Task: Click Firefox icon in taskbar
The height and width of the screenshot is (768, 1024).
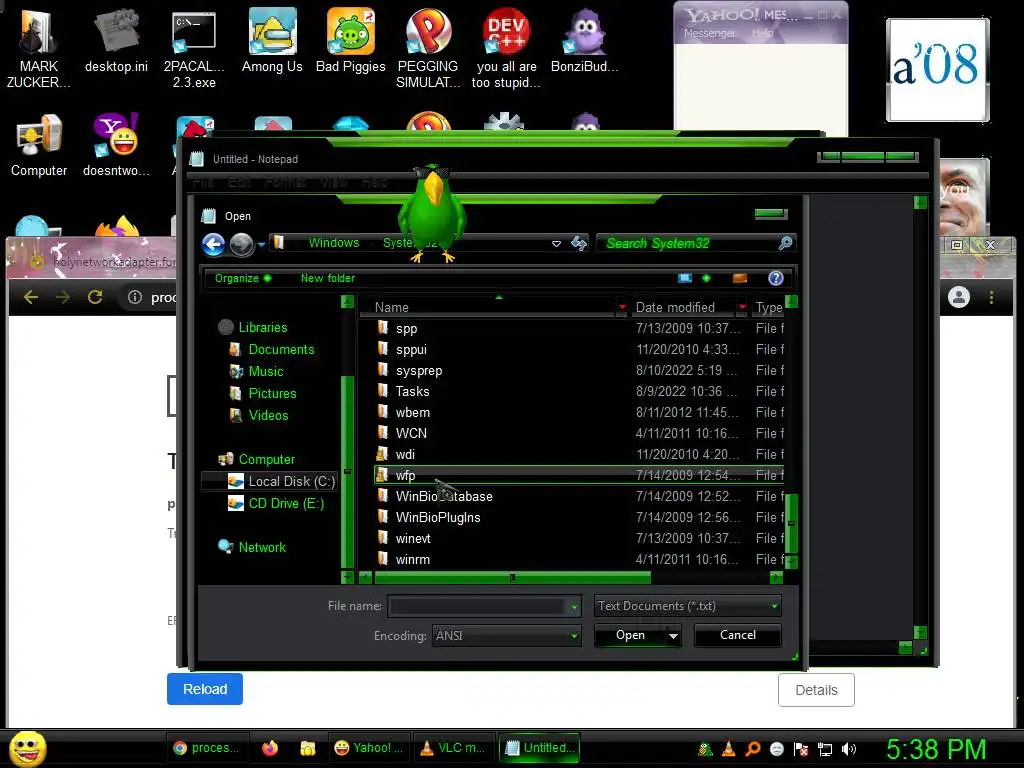Action: pyautogui.click(x=270, y=748)
